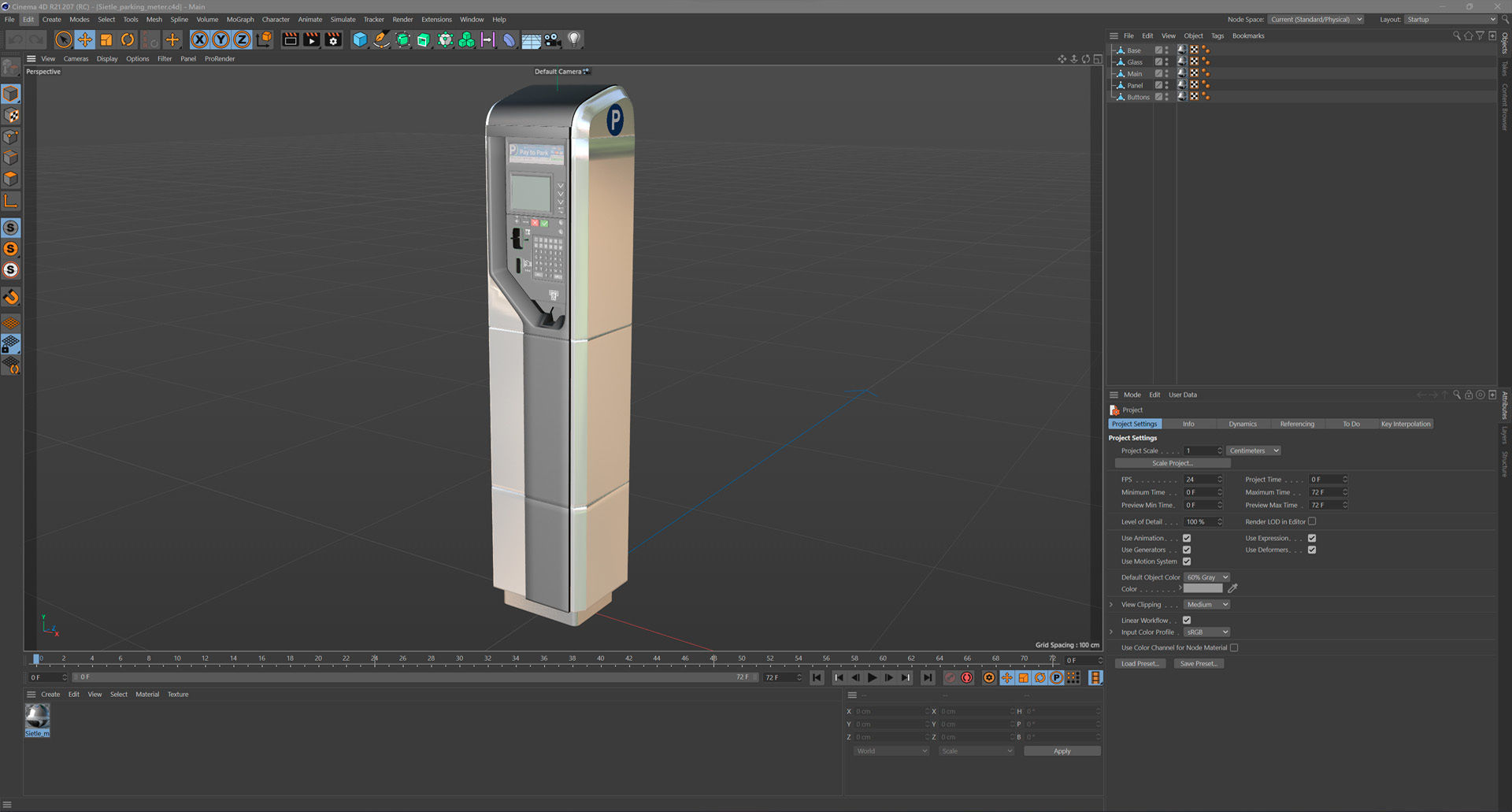Click the Save Preset button
The image size is (1512, 812).
click(x=1199, y=664)
